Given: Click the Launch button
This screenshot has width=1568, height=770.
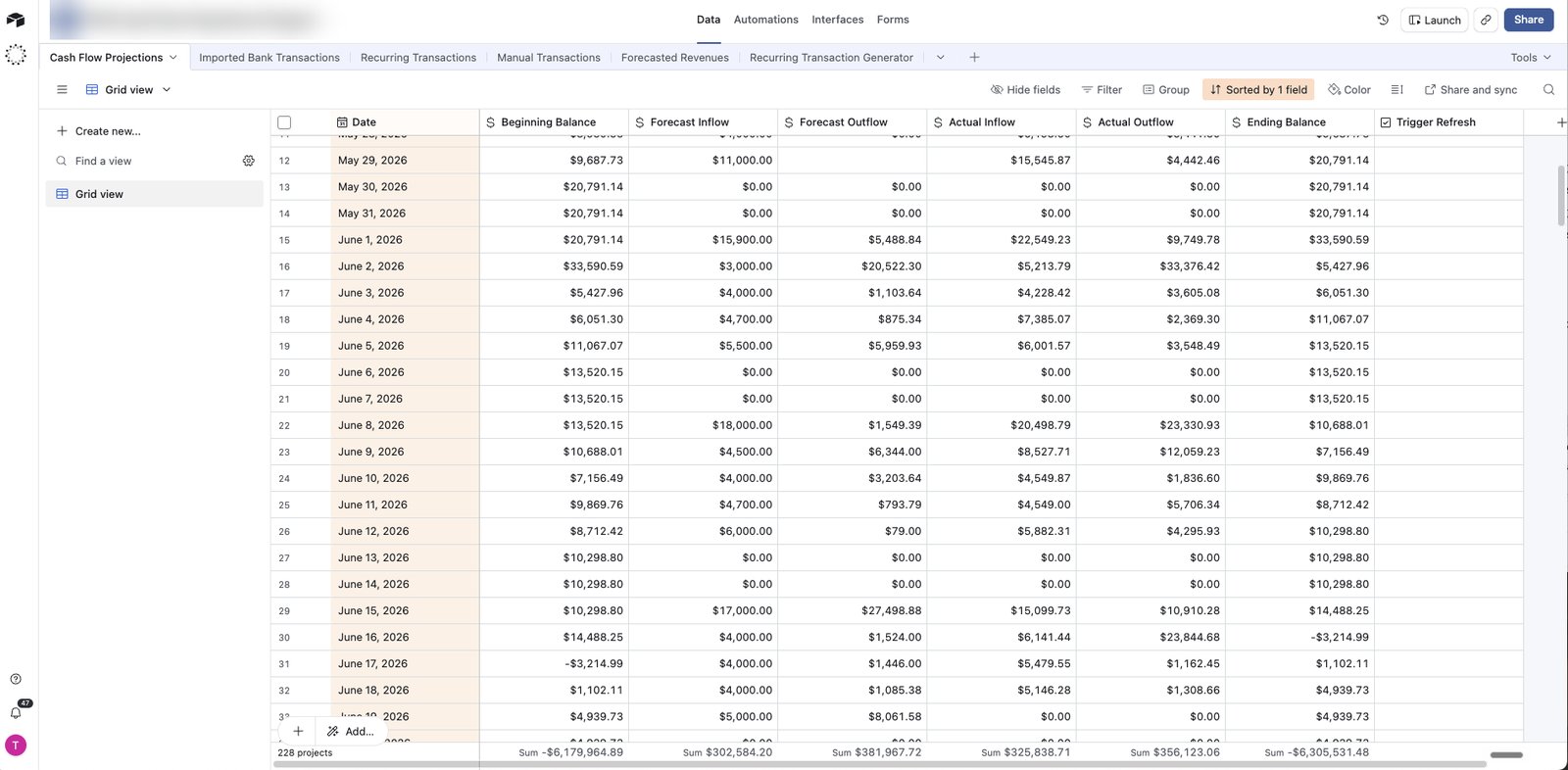Looking at the screenshot, I should (x=1435, y=20).
